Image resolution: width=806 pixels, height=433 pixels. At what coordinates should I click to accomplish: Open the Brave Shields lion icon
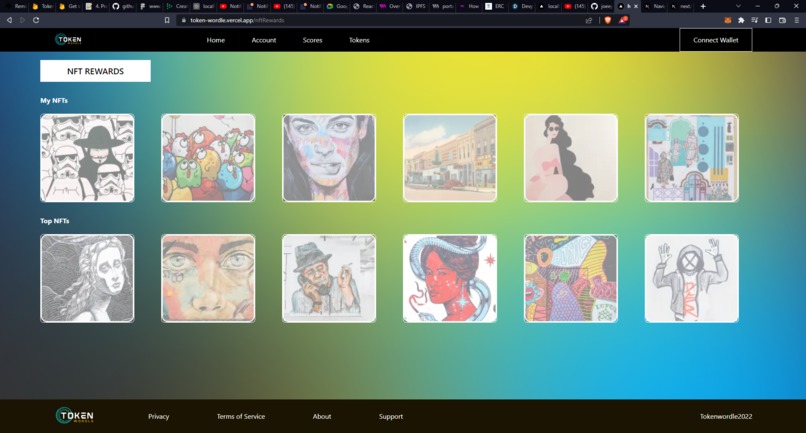click(608, 20)
